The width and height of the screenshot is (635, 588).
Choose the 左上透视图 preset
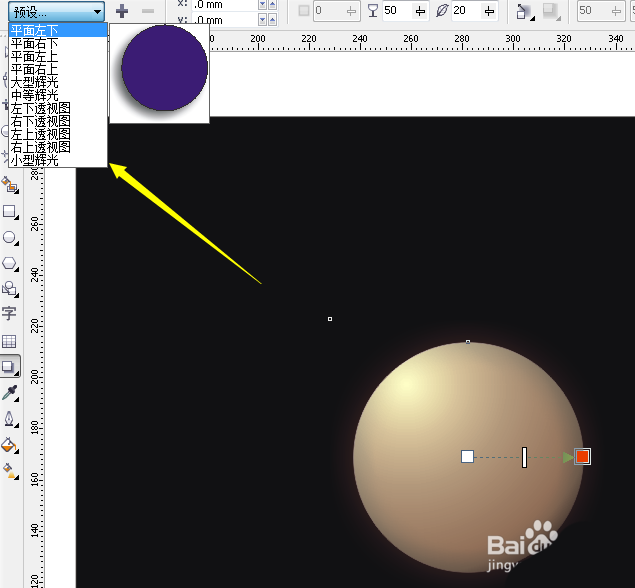pos(58,134)
